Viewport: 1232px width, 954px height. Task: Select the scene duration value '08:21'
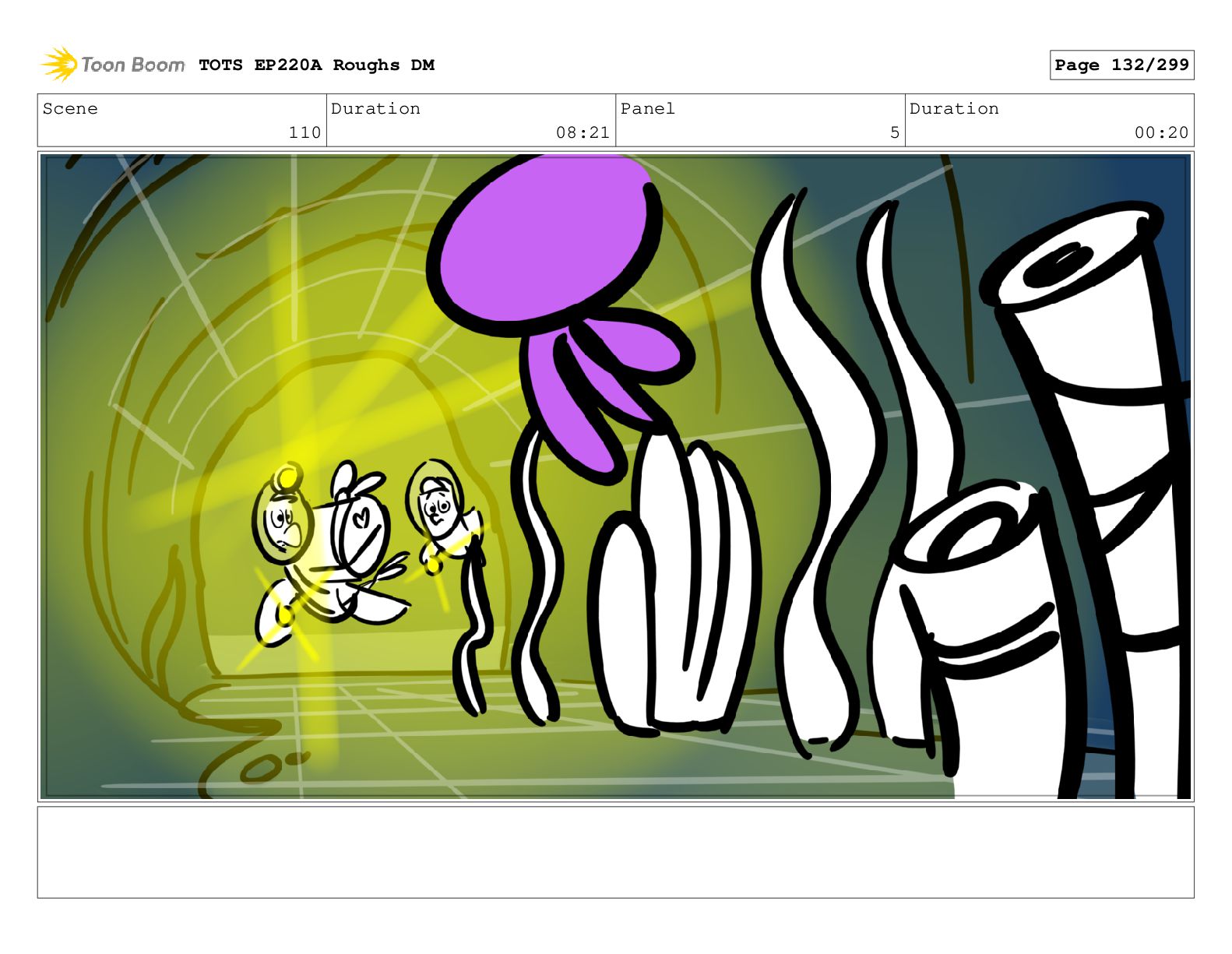pos(583,132)
